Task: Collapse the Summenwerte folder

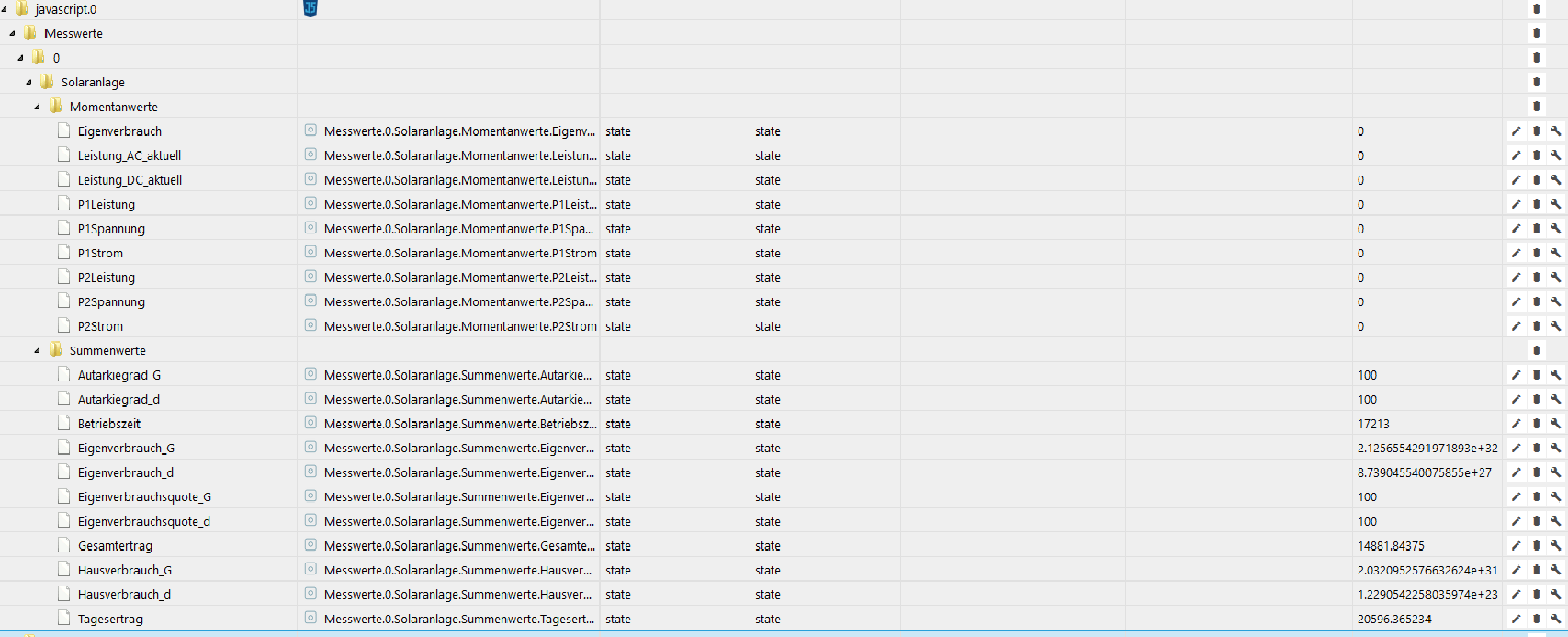Action: (x=37, y=350)
